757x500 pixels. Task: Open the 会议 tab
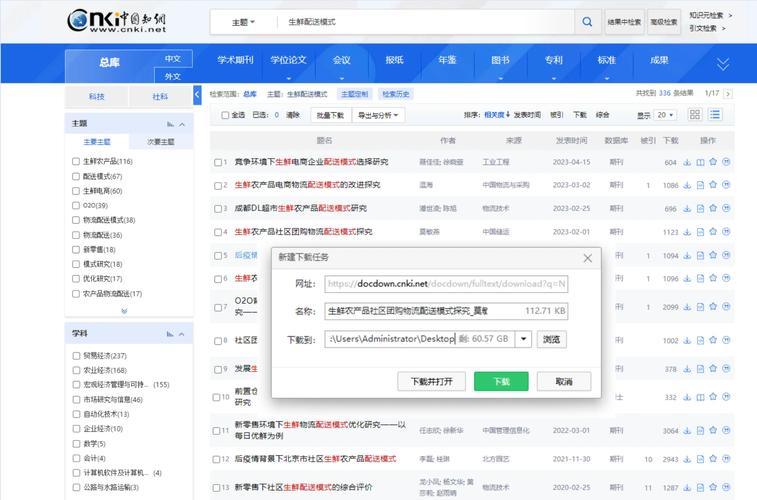(x=341, y=60)
